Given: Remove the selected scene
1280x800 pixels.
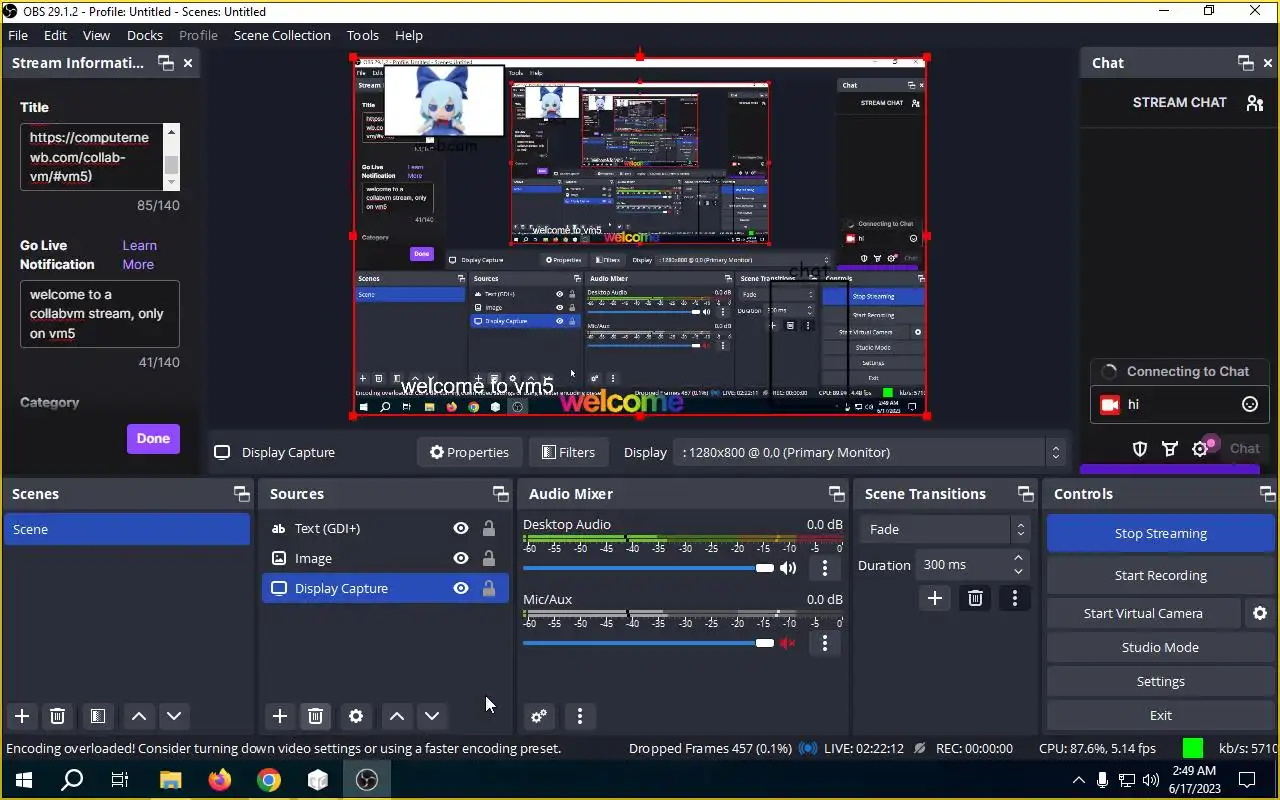Looking at the screenshot, I should 58,716.
